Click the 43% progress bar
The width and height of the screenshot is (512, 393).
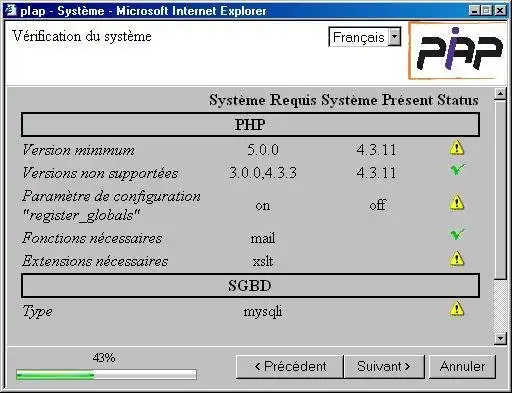tap(106, 375)
